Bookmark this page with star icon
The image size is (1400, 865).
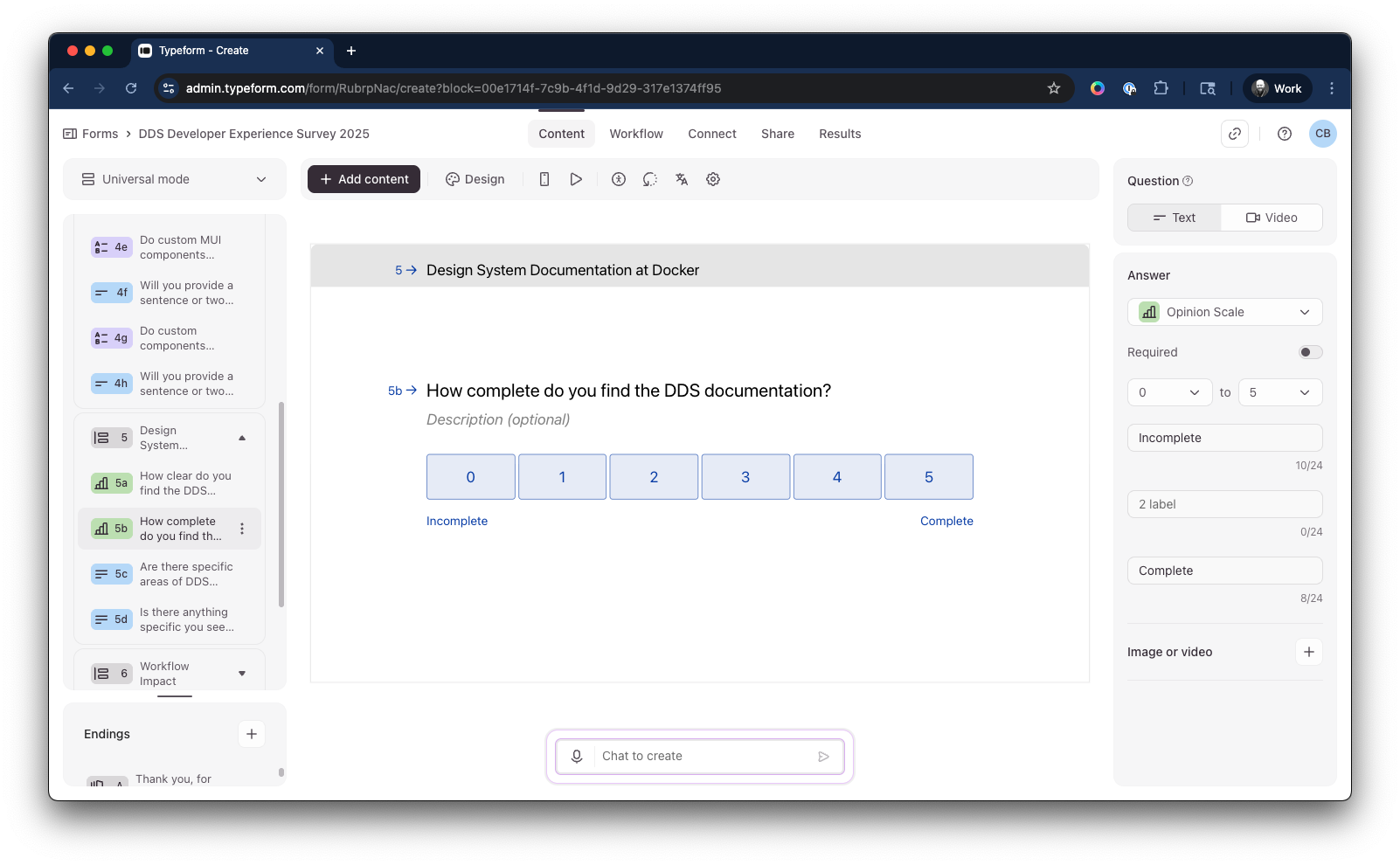point(1054,88)
